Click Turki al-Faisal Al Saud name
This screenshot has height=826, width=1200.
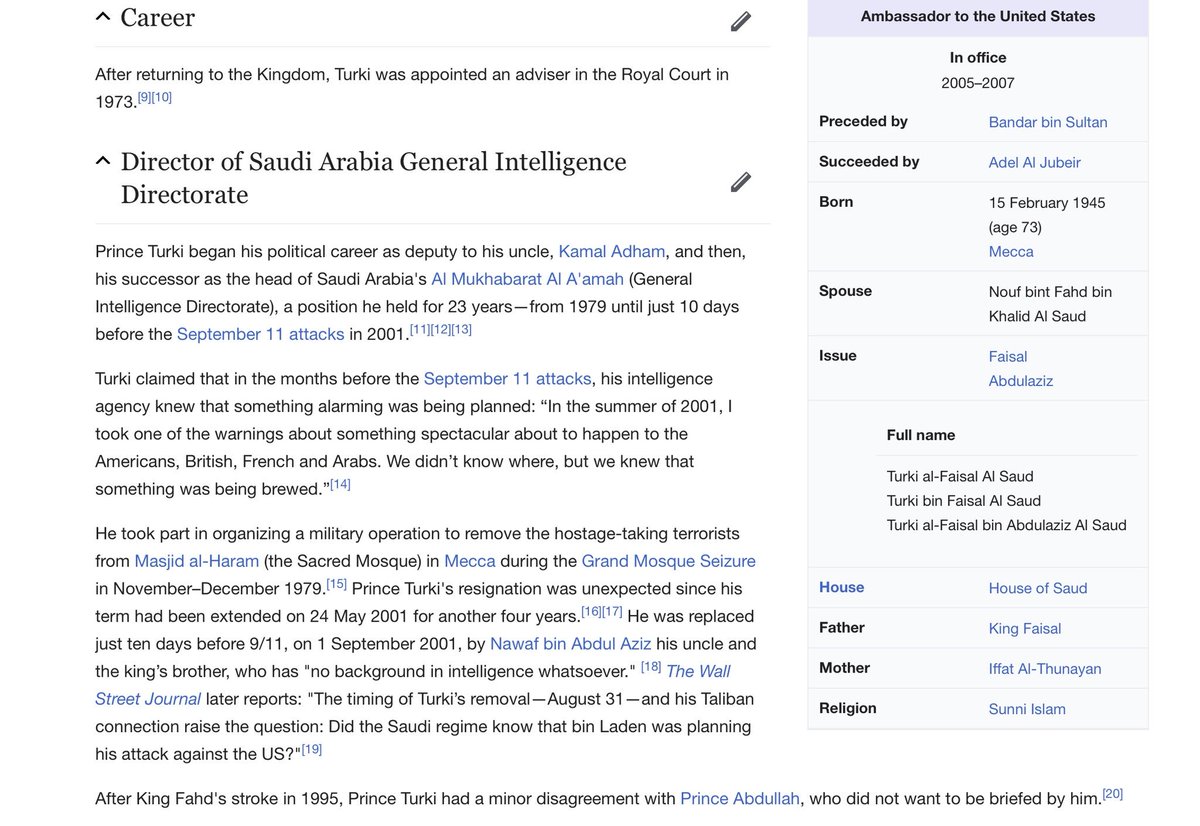click(960, 476)
